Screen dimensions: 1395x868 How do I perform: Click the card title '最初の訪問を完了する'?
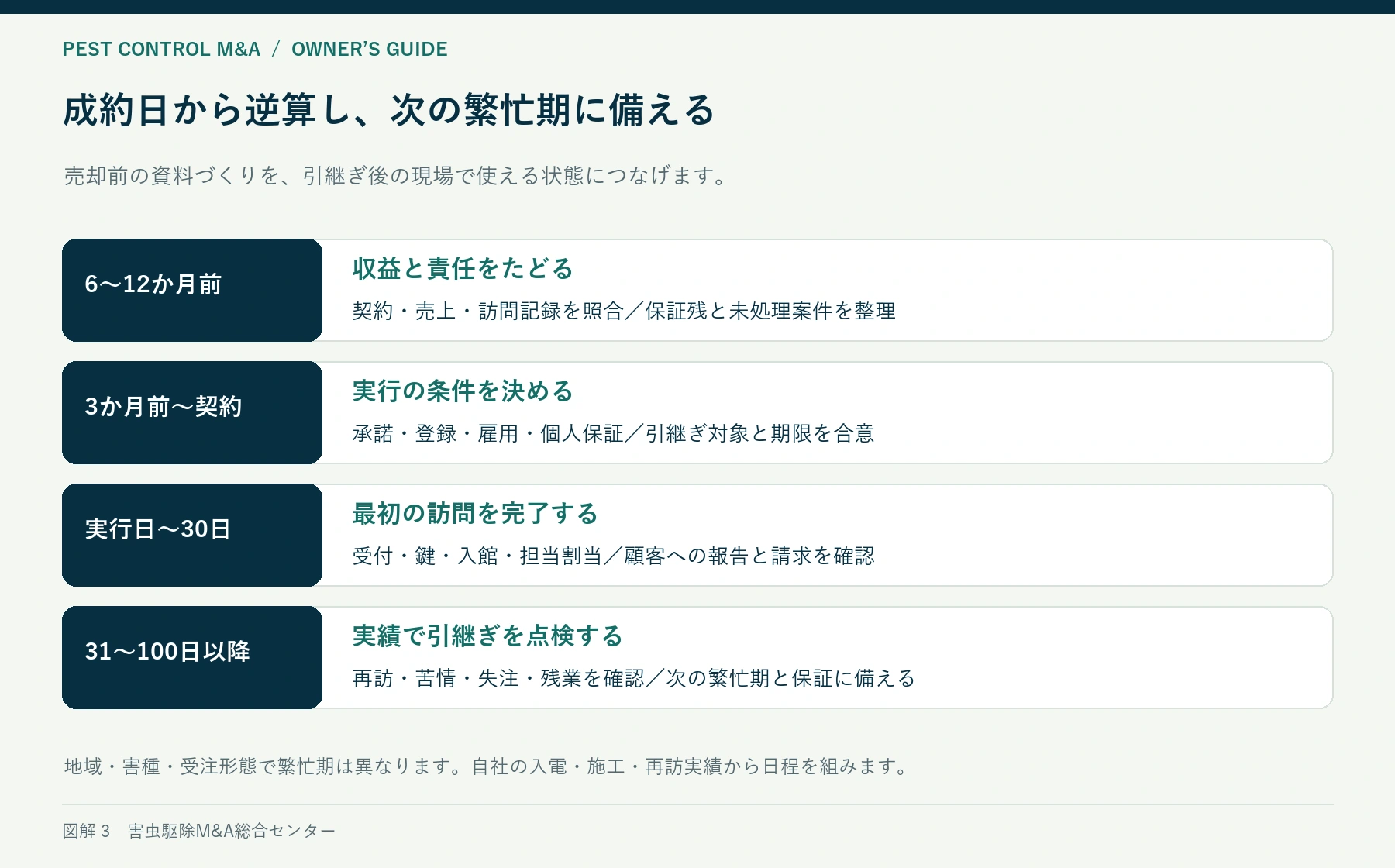(475, 514)
